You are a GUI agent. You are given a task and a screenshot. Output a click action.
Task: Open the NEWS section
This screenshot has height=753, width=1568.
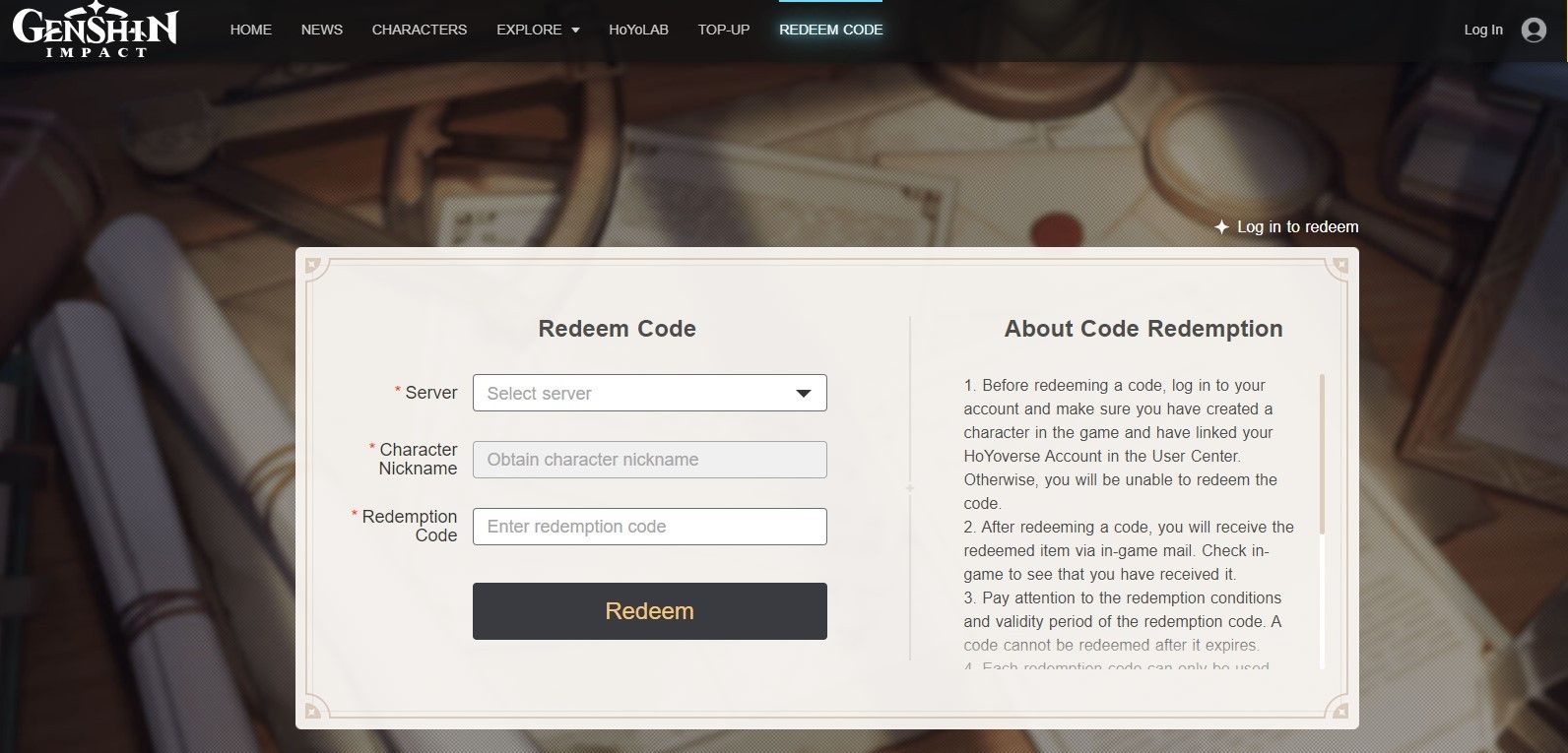pos(322,30)
